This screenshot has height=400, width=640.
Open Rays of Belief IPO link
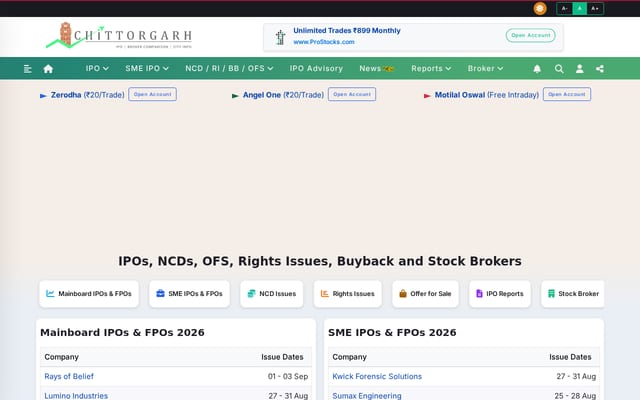(69, 376)
